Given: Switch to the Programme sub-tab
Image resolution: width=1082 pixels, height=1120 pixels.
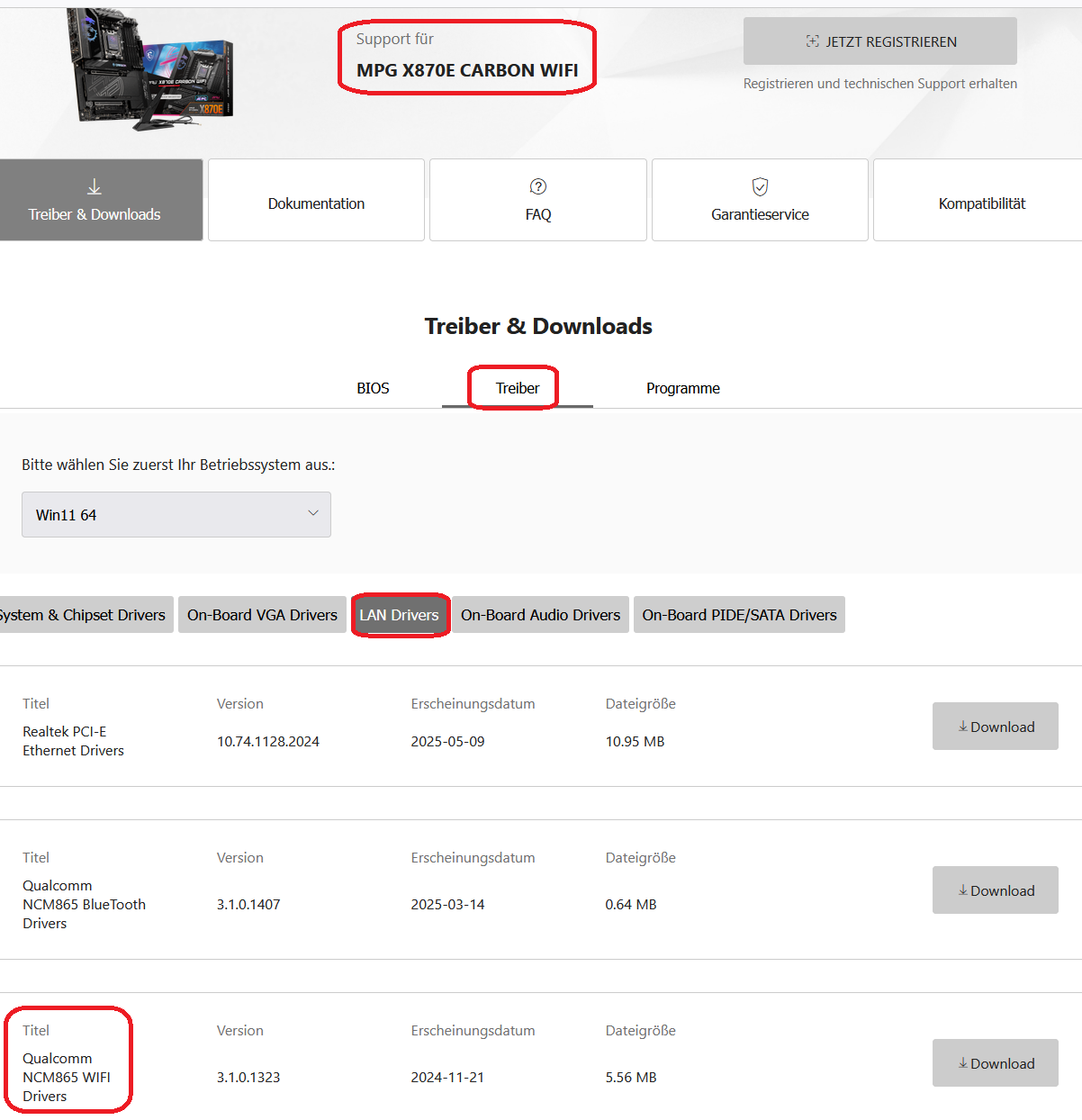Looking at the screenshot, I should (683, 388).
